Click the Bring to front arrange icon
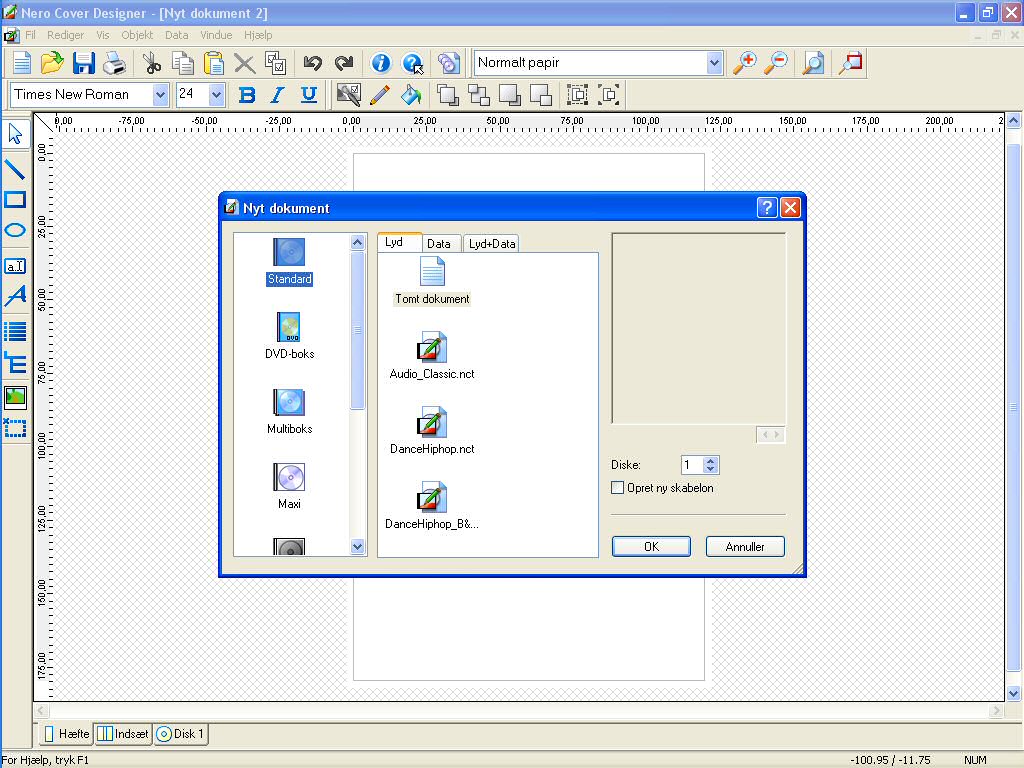This screenshot has width=1024, height=768. click(447, 95)
